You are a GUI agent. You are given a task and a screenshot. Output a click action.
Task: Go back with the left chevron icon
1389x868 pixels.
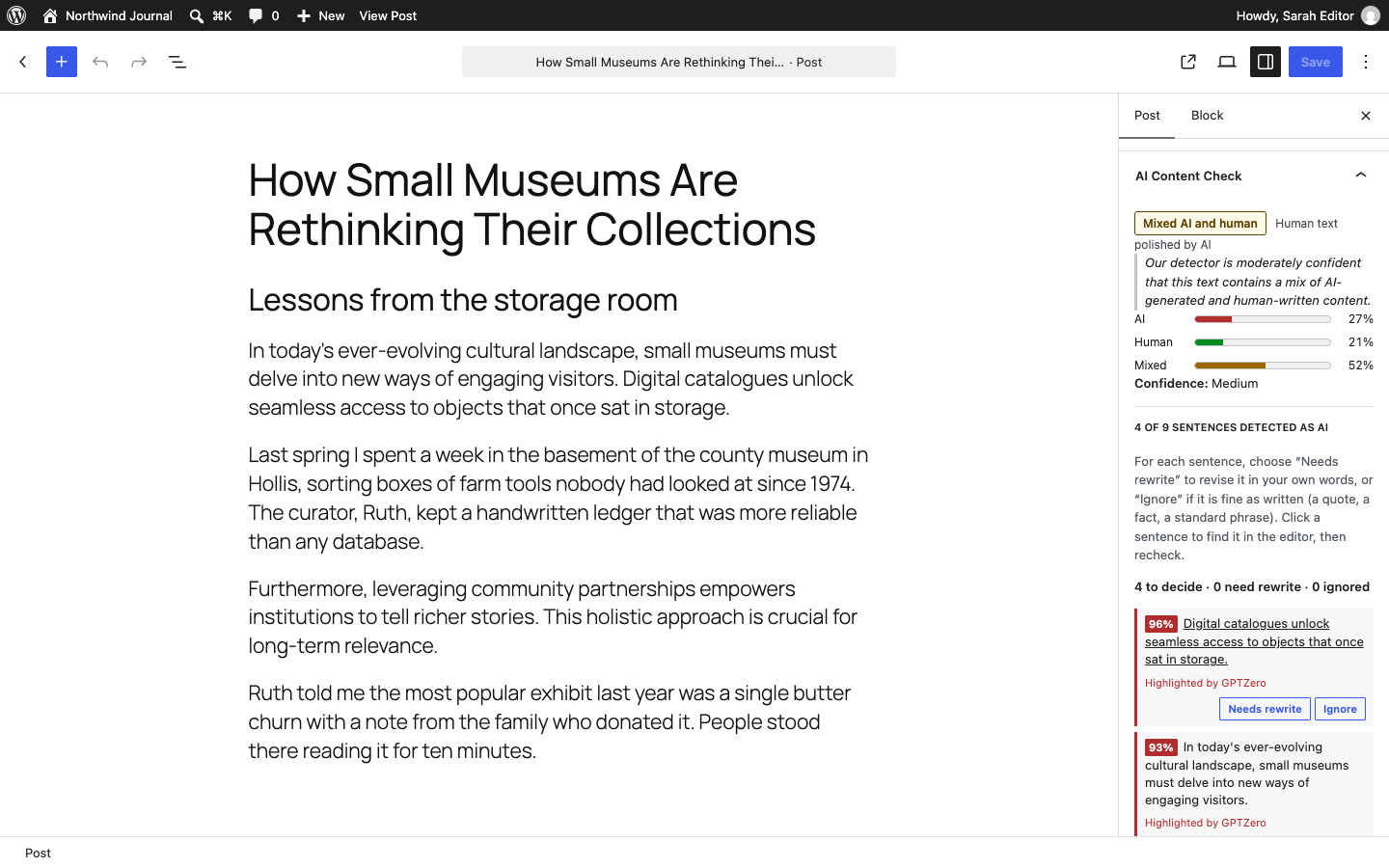23,62
